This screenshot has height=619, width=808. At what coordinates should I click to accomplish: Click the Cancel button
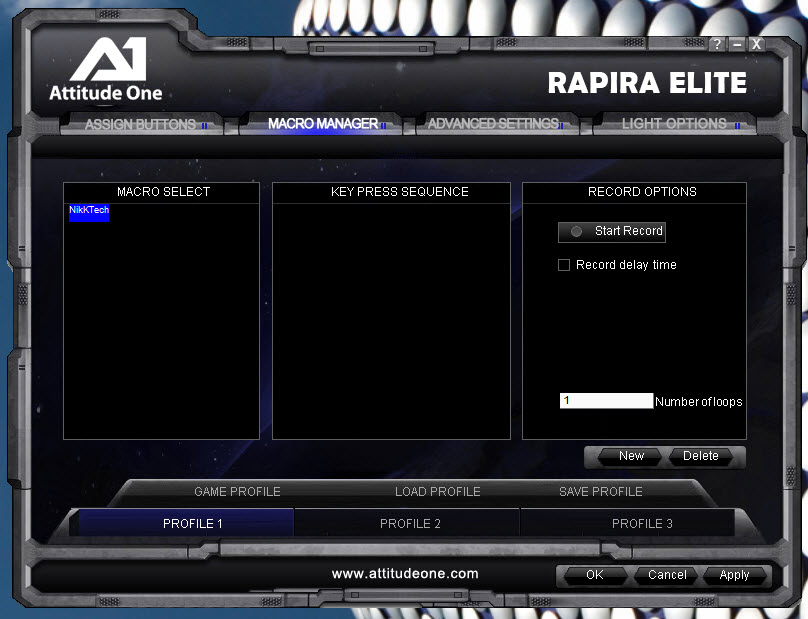click(x=667, y=575)
